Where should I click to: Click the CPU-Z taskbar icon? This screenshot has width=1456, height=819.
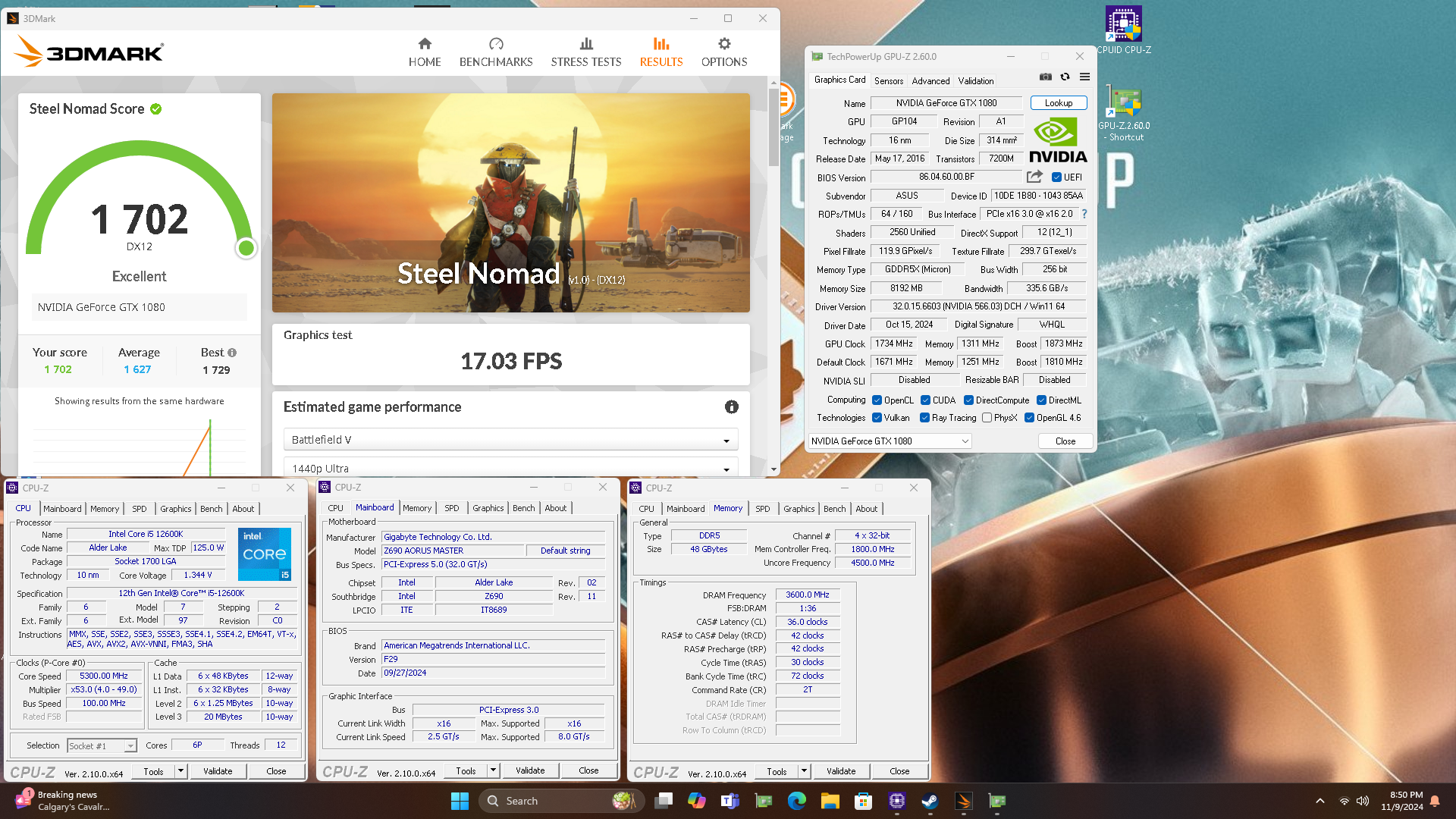click(896, 801)
